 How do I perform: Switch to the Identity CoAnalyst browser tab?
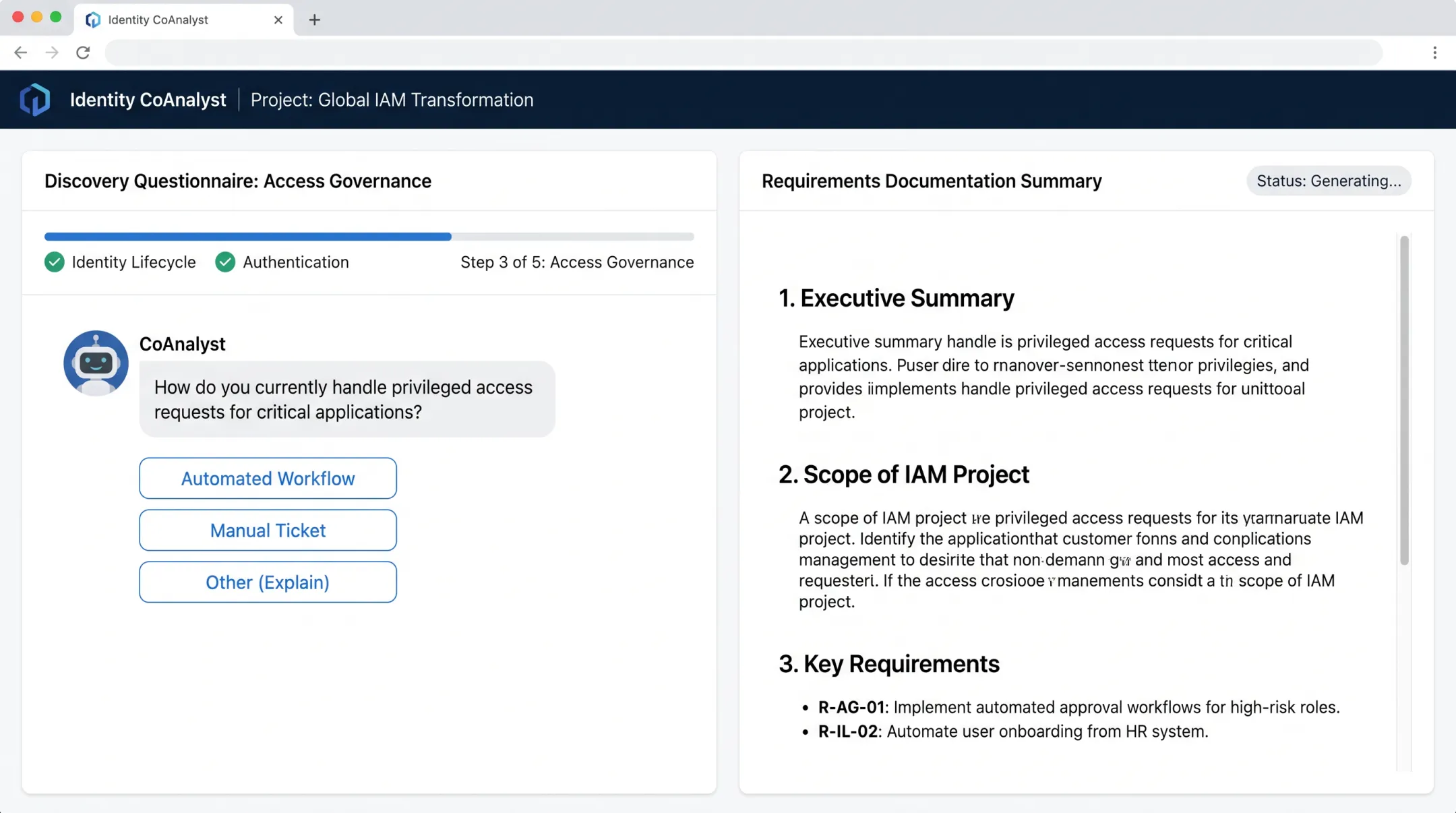tap(183, 20)
